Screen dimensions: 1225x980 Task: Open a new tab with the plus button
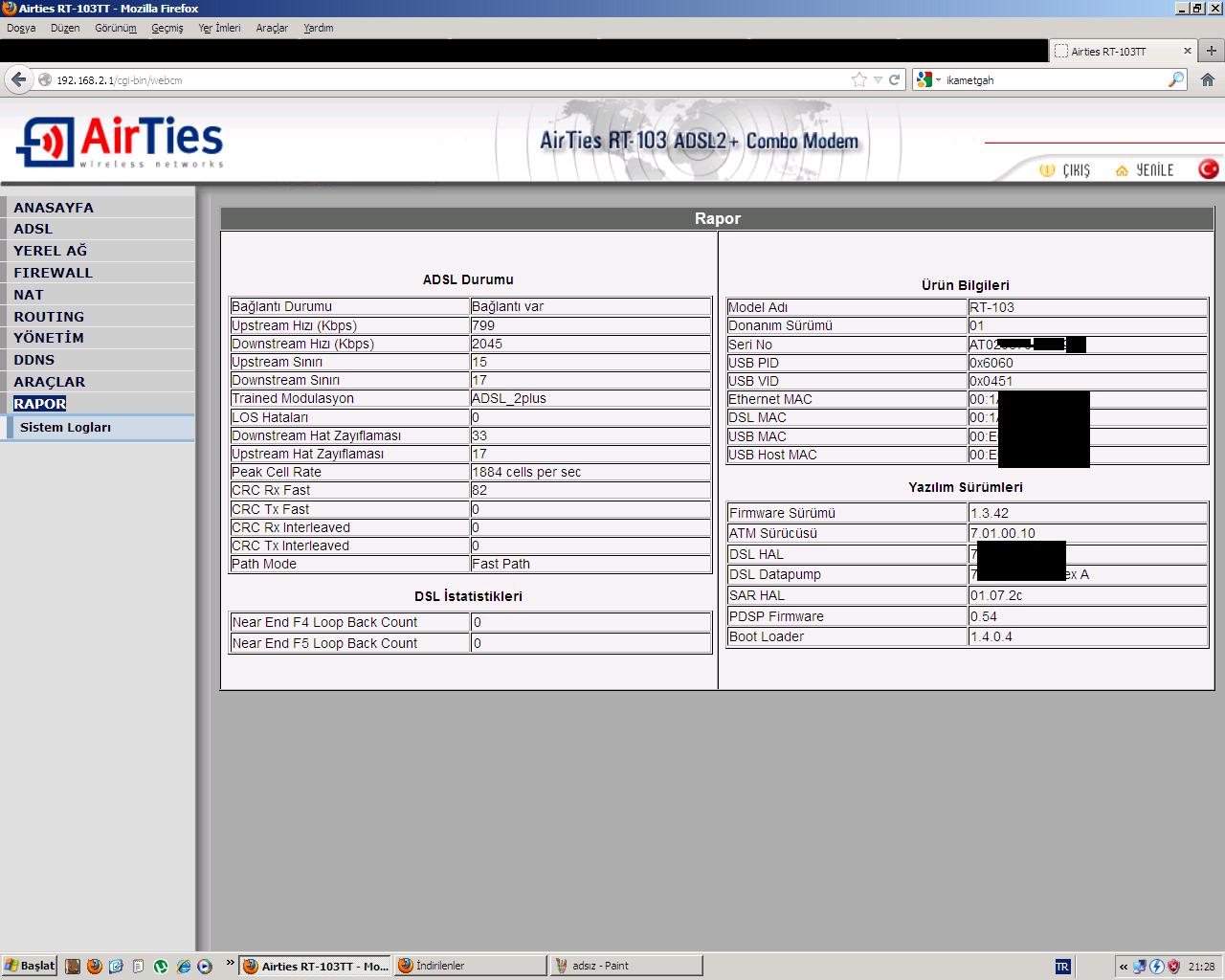click(x=1212, y=51)
